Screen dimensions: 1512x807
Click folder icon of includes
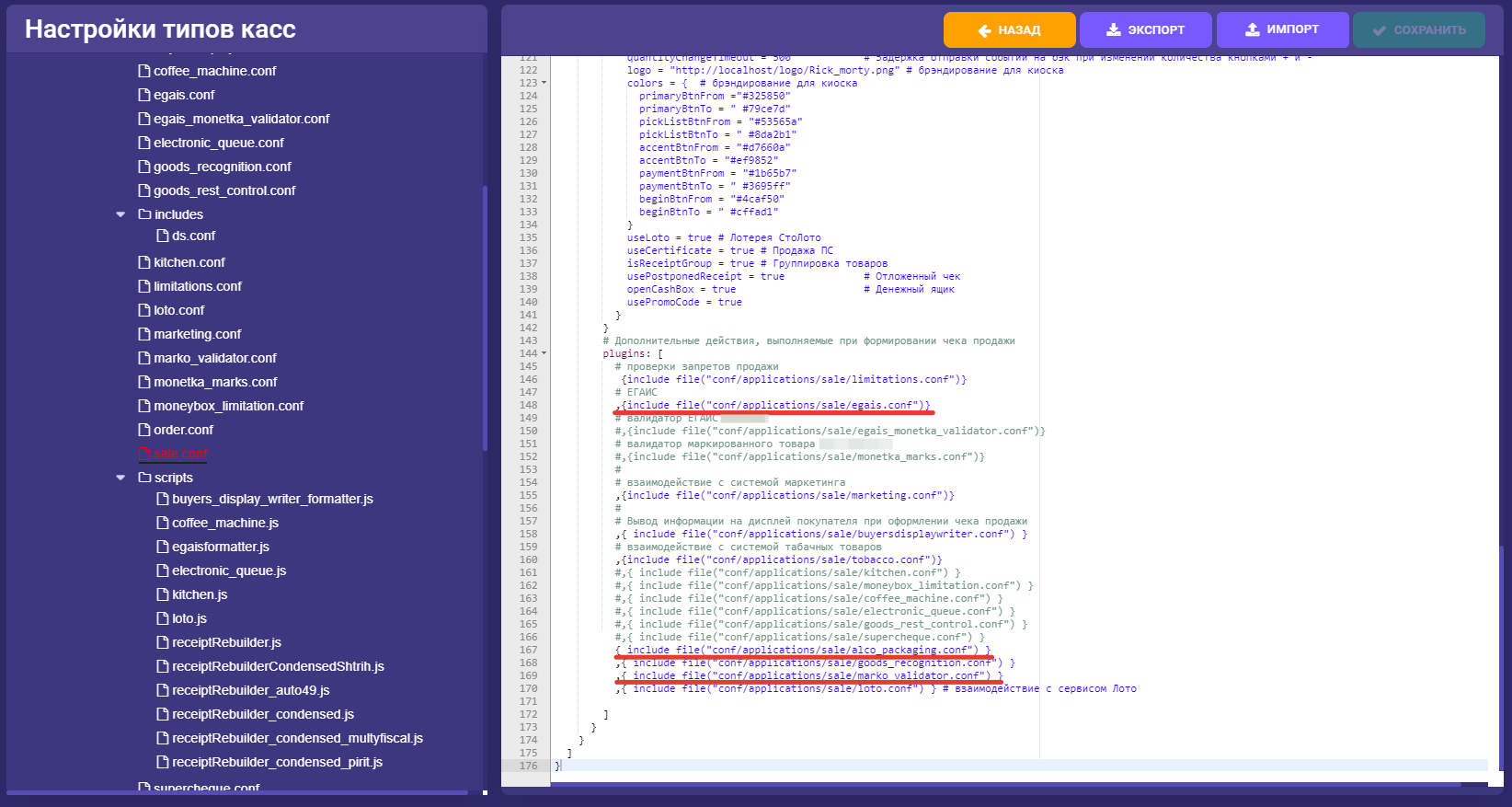144,214
